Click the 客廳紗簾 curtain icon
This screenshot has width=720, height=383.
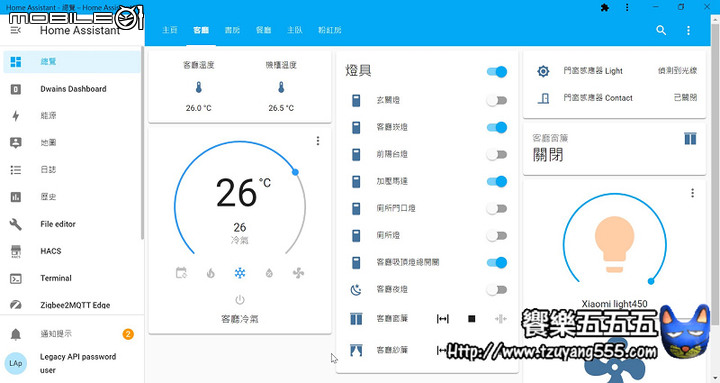(x=356, y=350)
